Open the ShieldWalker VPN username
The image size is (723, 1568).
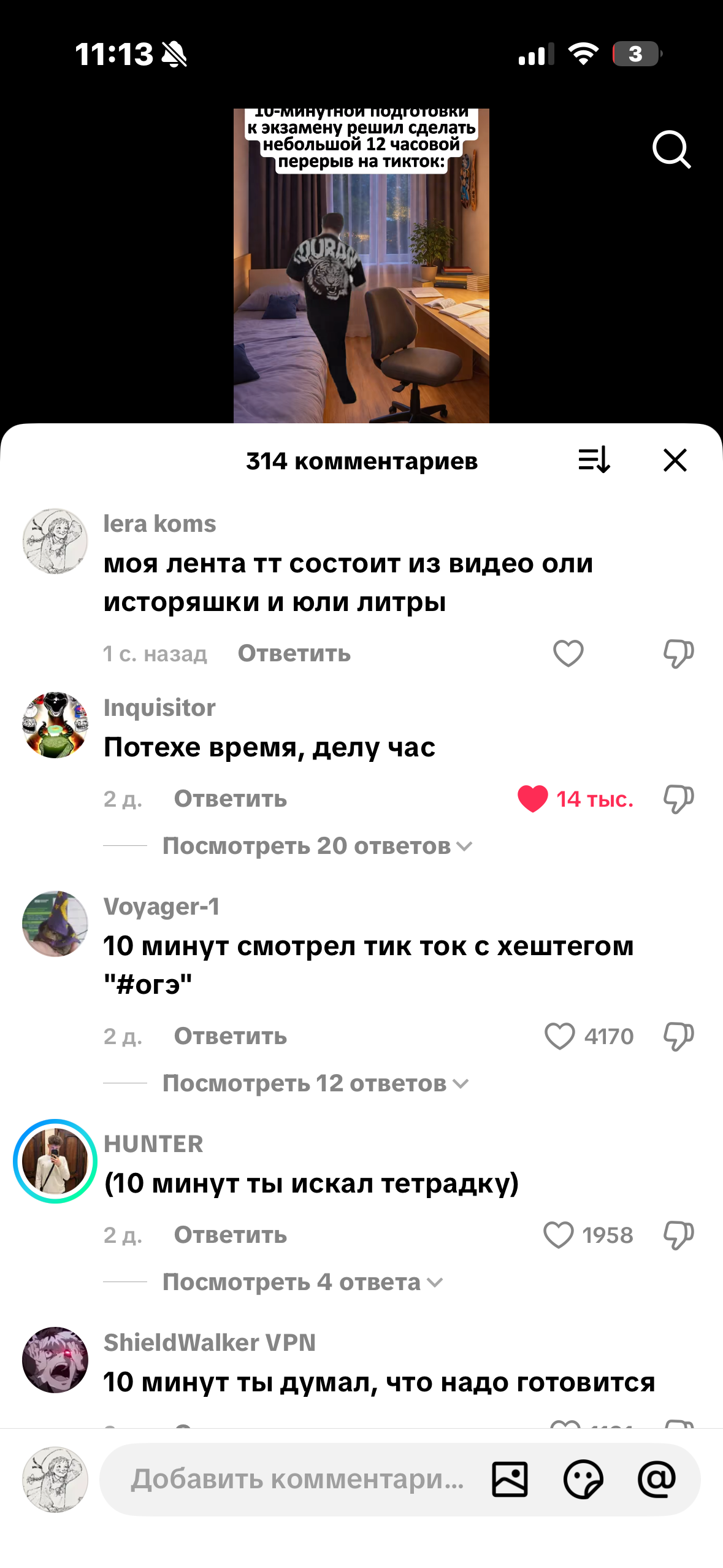[209, 1342]
